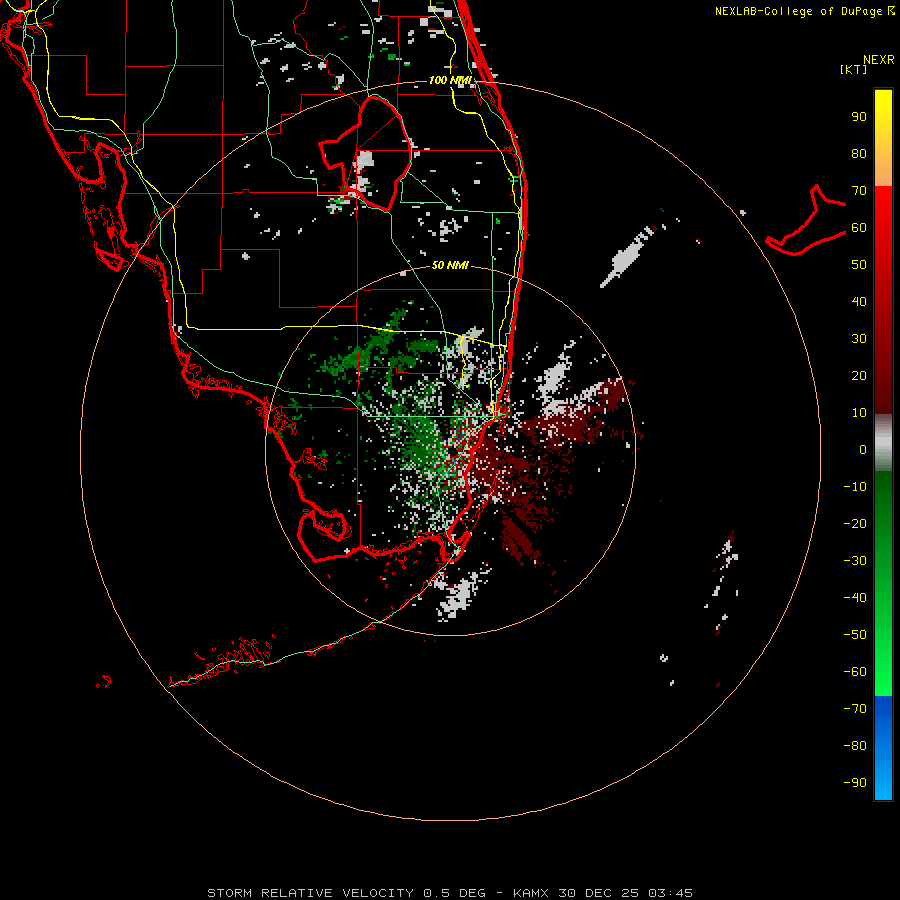
Task: Click the -10 scale value
Action: tap(855, 487)
